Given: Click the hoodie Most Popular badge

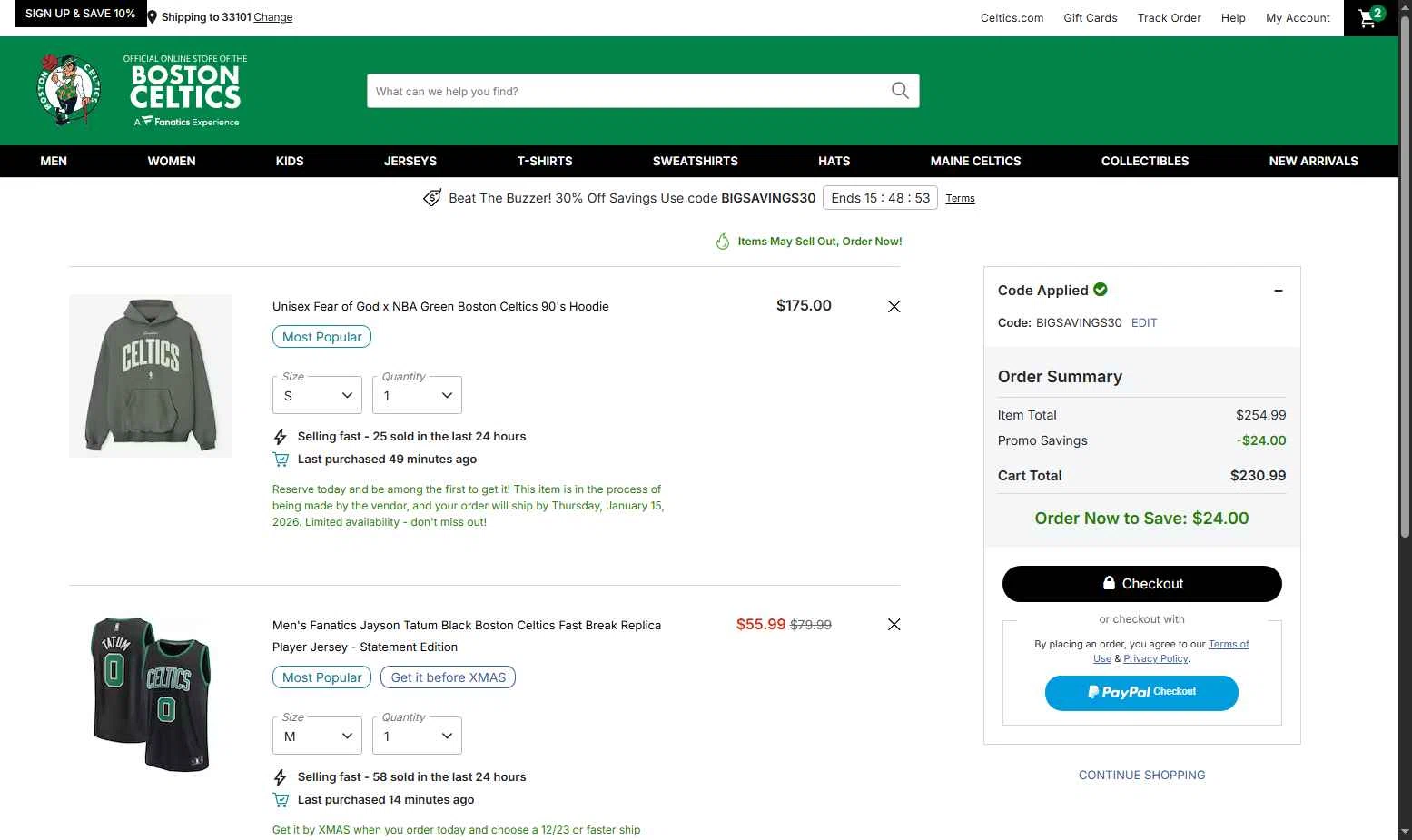Looking at the screenshot, I should point(321,337).
